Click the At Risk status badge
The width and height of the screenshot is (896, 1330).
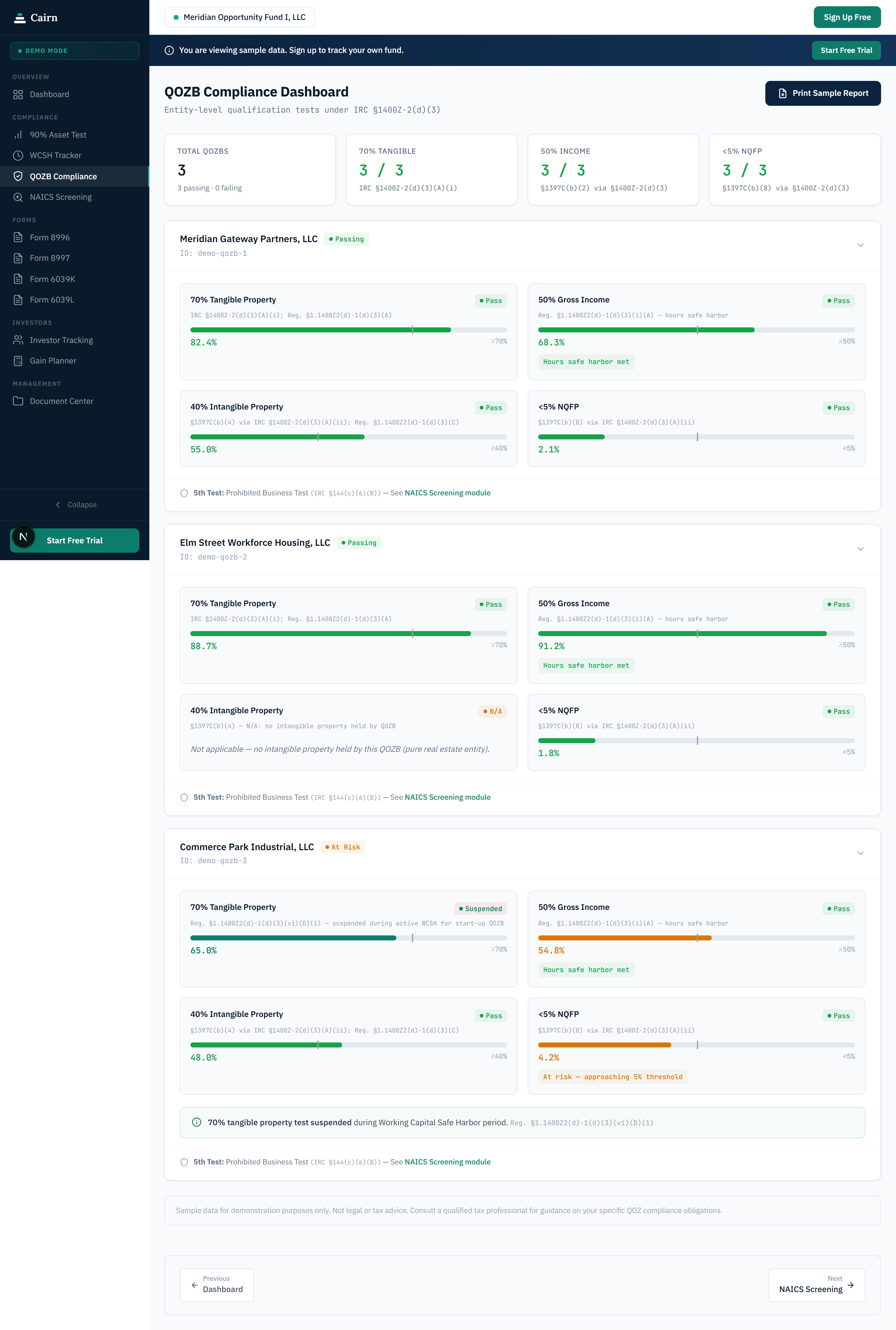(x=343, y=847)
